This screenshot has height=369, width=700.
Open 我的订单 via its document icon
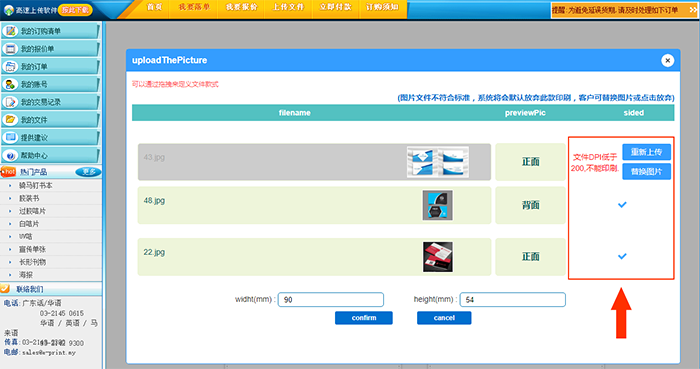tap(10, 66)
